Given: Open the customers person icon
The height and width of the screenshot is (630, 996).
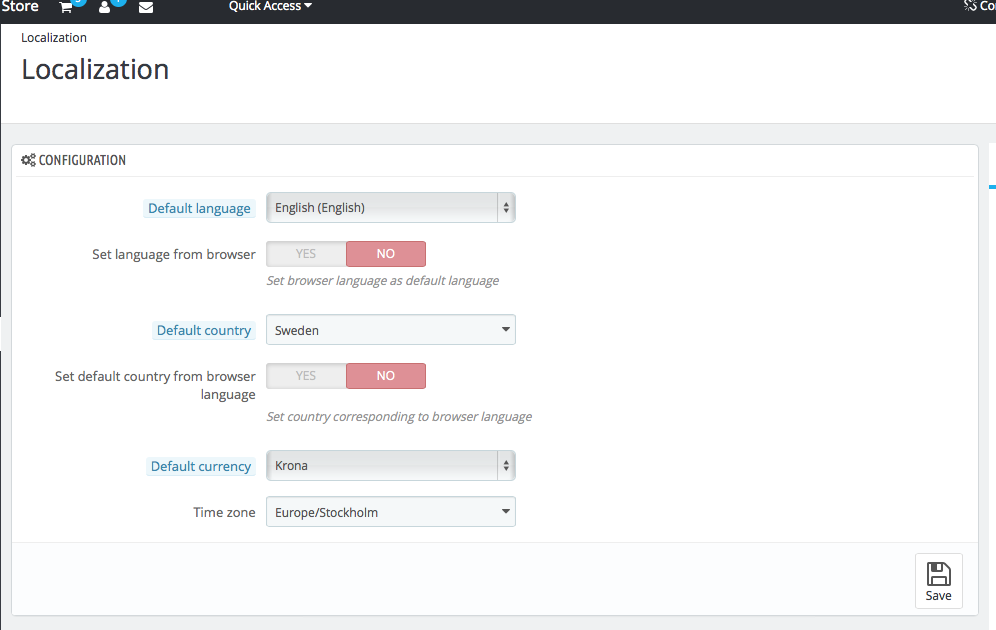Looking at the screenshot, I should [105, 8].
